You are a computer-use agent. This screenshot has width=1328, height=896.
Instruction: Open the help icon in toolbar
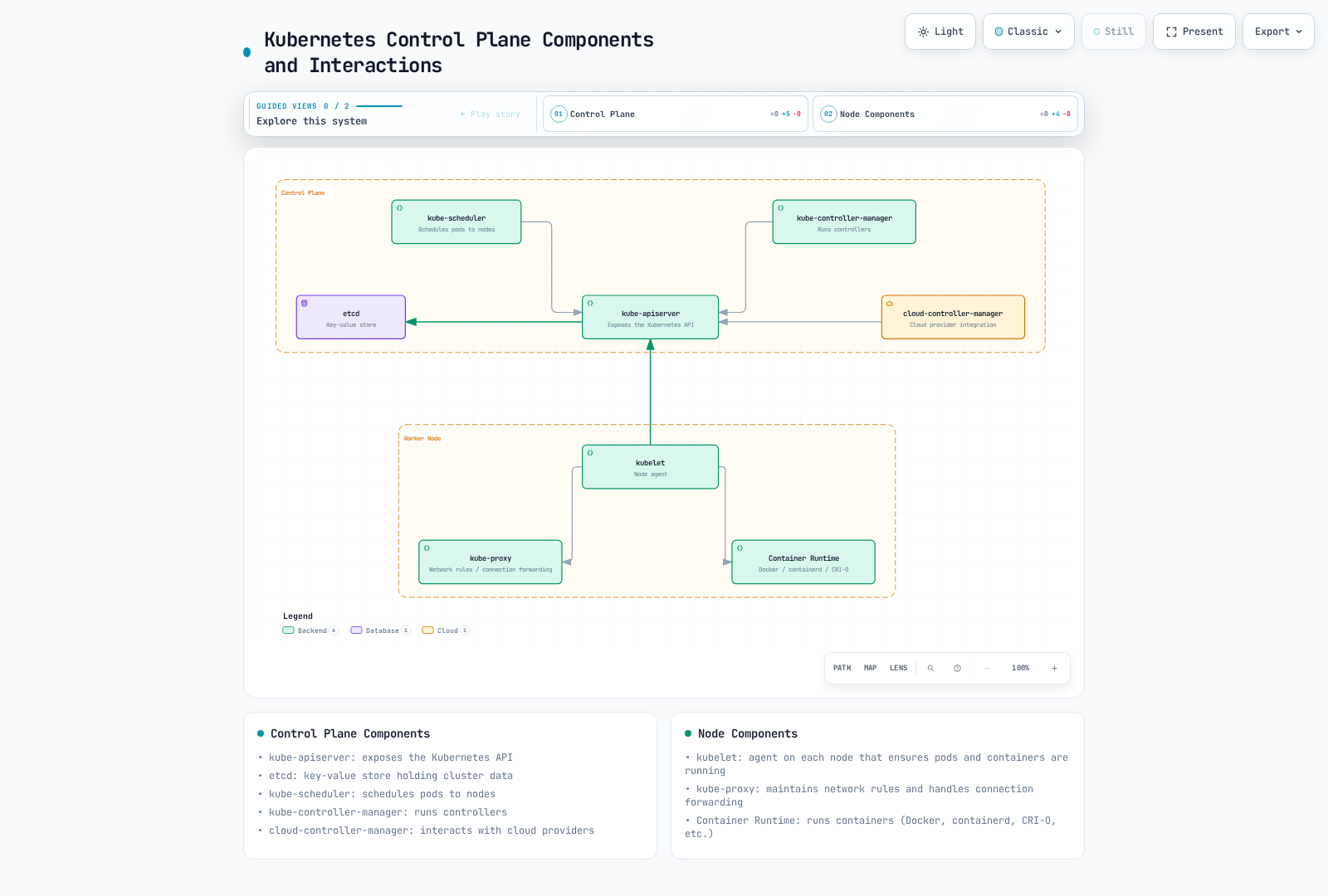click(957, 668)
